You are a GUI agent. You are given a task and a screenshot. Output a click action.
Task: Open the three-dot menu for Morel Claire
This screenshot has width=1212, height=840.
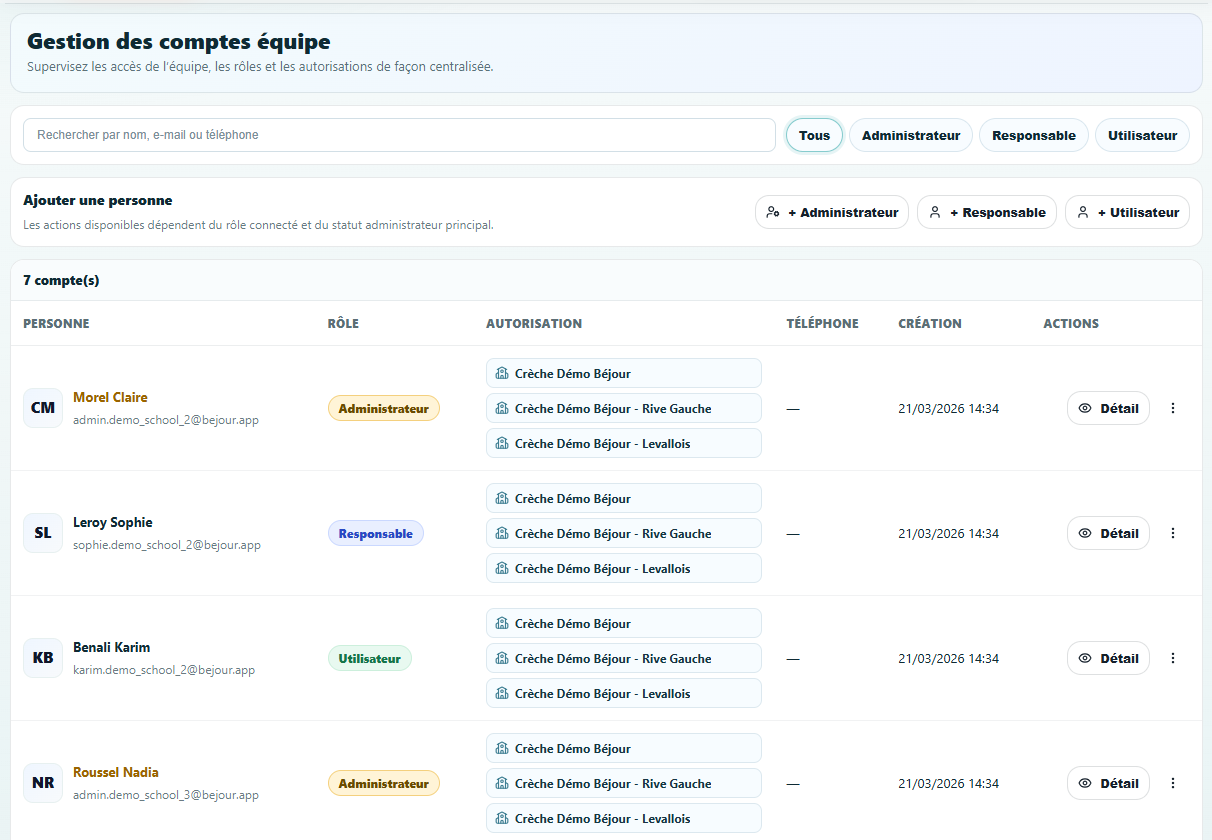point(1173,408)
